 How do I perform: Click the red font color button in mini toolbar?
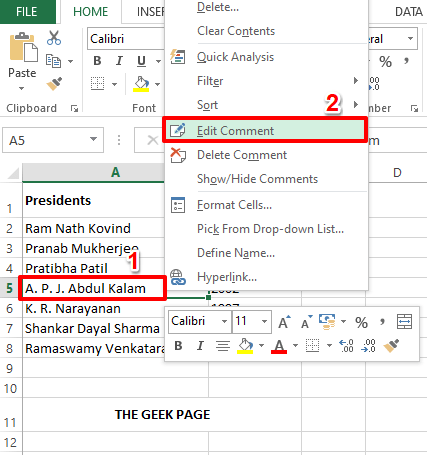click(x=279, y=346)
